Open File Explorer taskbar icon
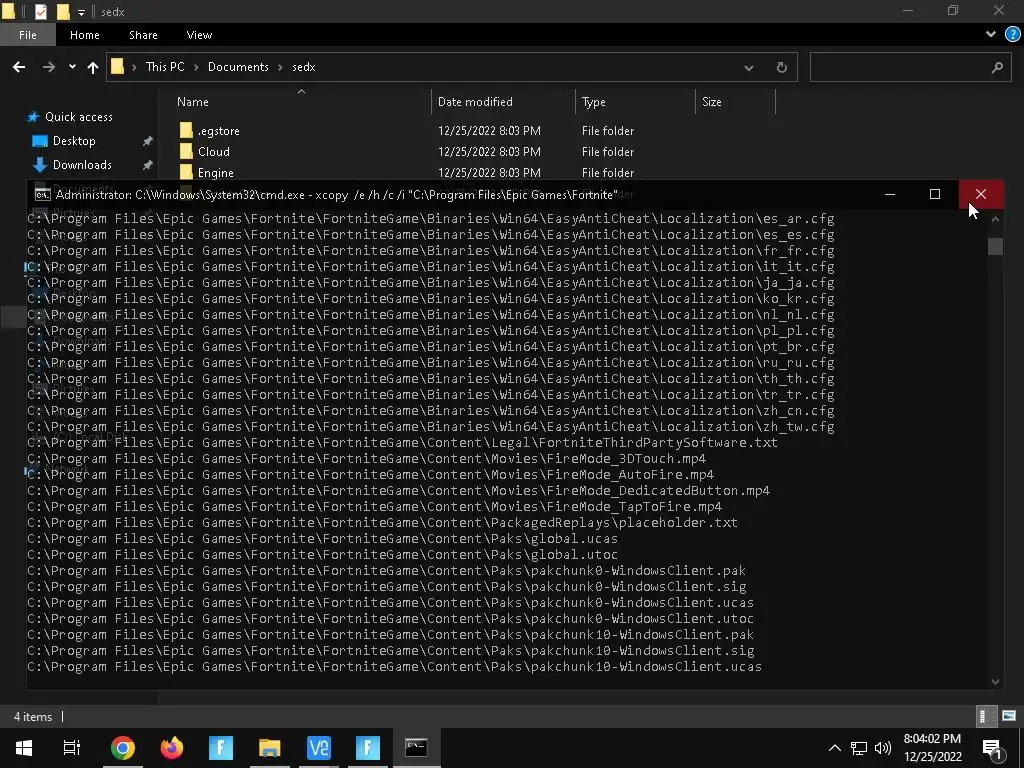Image resolution: width=1024 pixels, height=768 pixels. [x=269, y=748]
